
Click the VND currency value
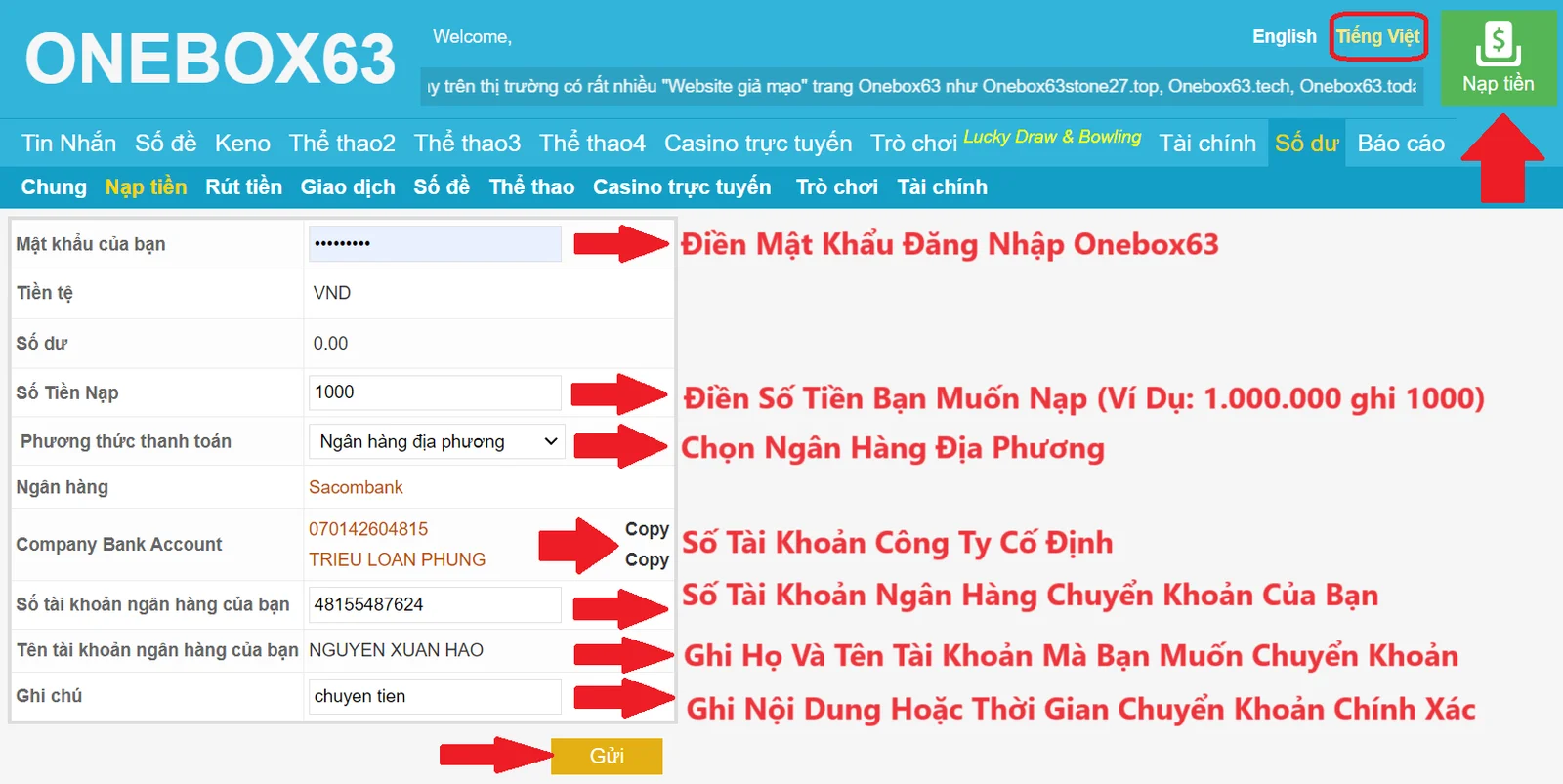coord(332,293)
